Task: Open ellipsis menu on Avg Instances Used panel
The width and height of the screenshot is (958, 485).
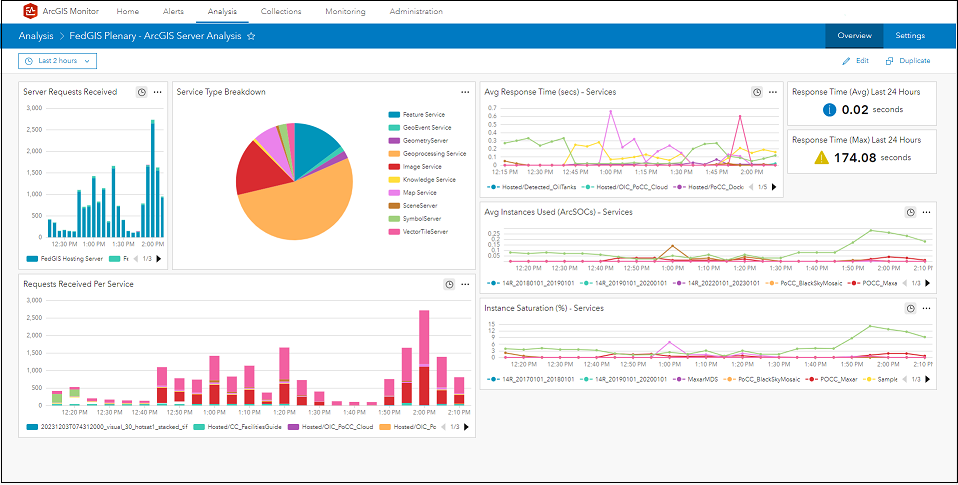Action: (926, 212)
